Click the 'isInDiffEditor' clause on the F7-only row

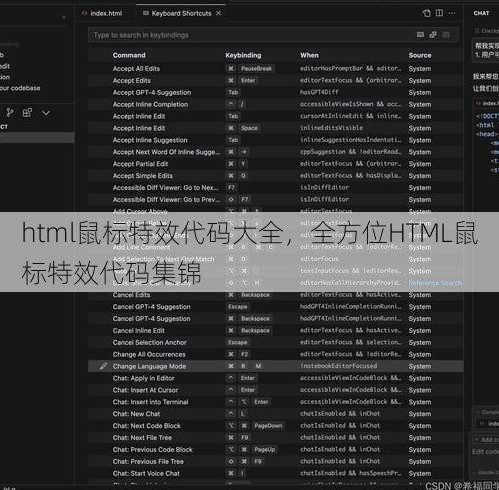coord(324,188)
